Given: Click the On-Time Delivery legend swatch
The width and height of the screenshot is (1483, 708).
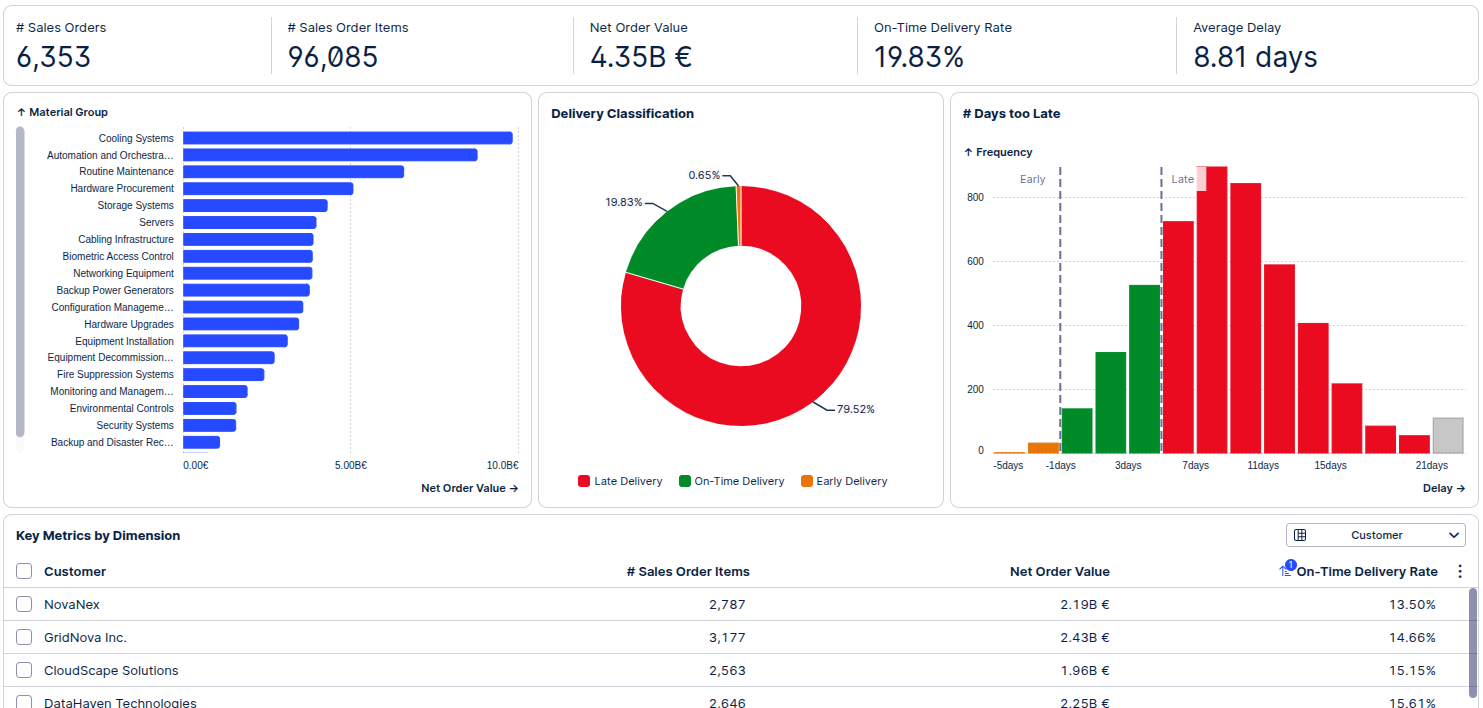Looking at the screenshot, I should click(x=685, y=481).
